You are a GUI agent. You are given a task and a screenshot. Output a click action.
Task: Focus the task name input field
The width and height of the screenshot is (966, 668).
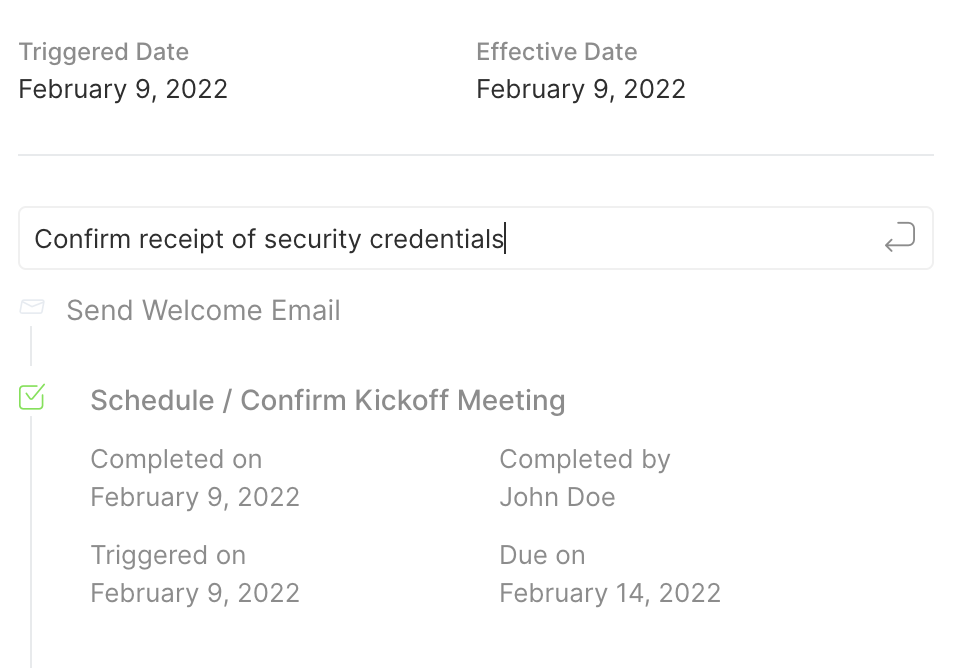(476, 238)
